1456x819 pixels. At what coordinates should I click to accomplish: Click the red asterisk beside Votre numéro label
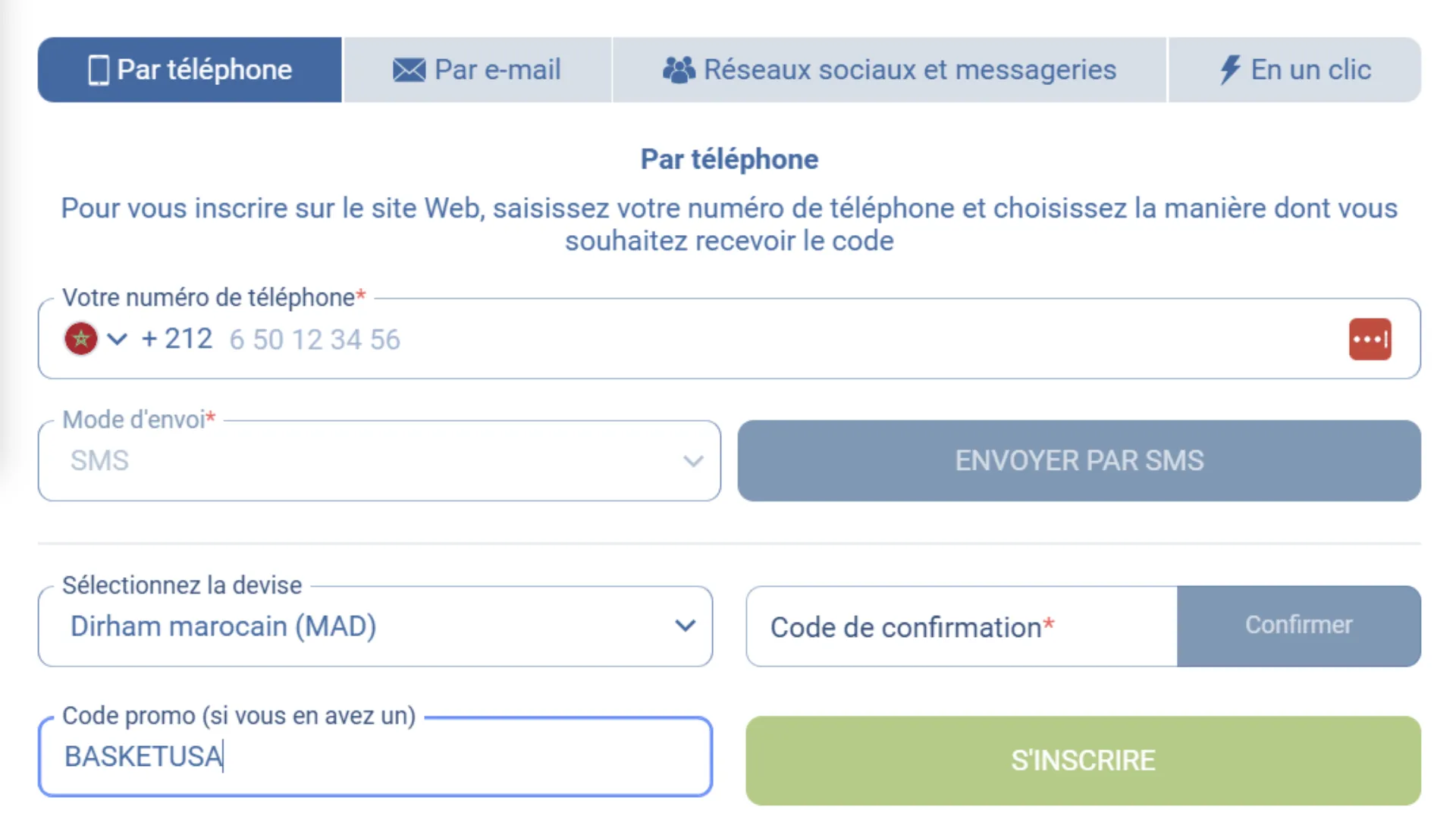pos(361,296)
